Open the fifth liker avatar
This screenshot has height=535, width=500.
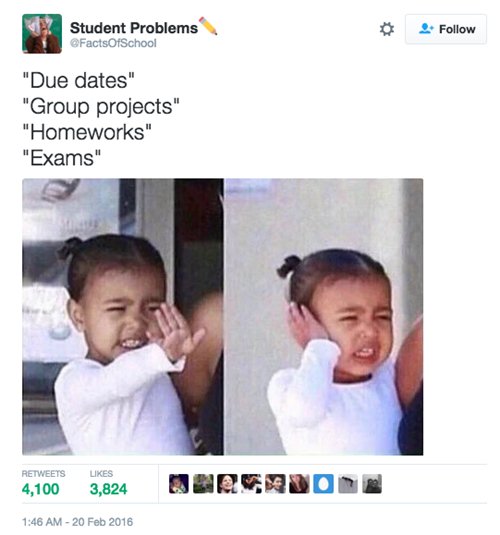(275, 483)
